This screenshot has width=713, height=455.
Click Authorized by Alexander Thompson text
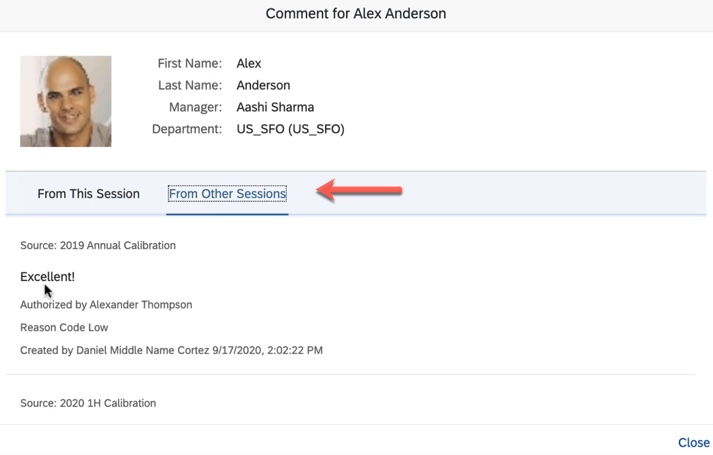pos(106,304)
